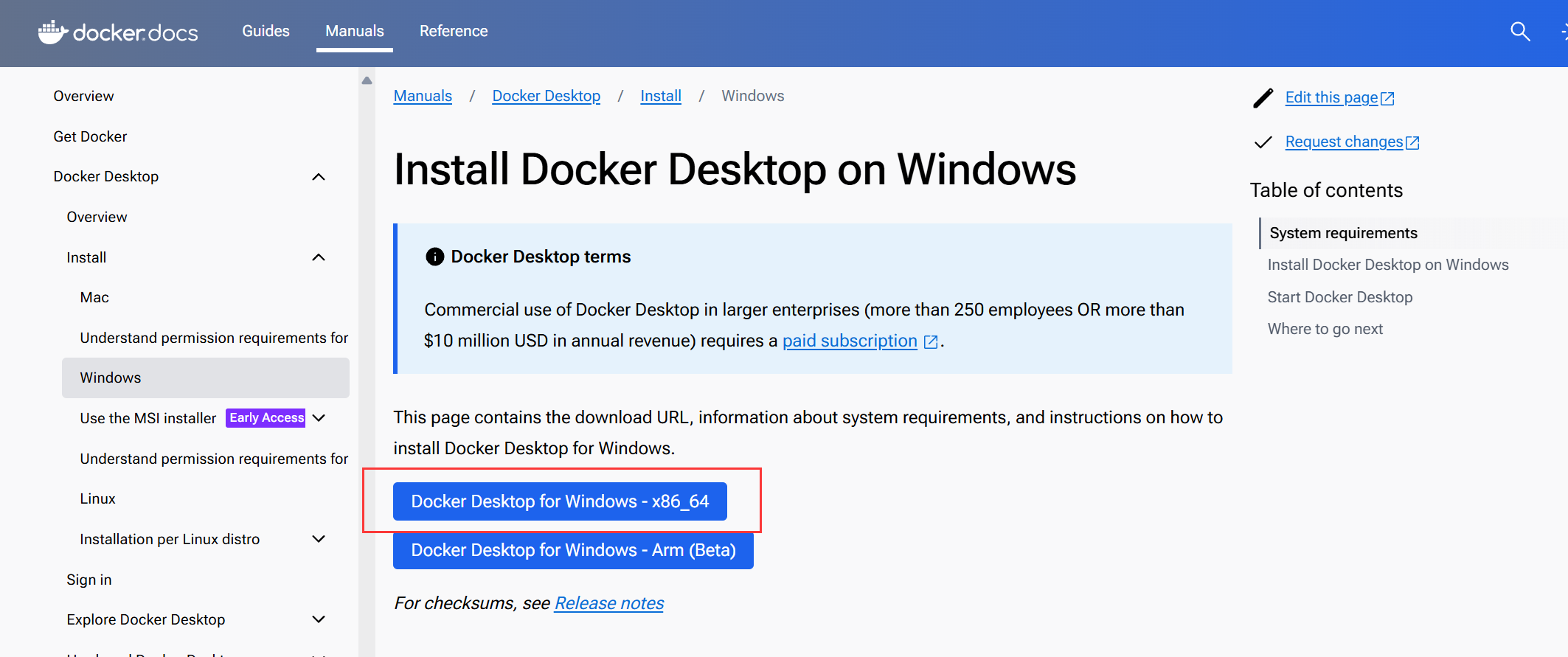Image resolution: width=1568 pixels, height=657 pixels.
Task: Open the Sign in sidebar item
Action: tap(89, 580)
